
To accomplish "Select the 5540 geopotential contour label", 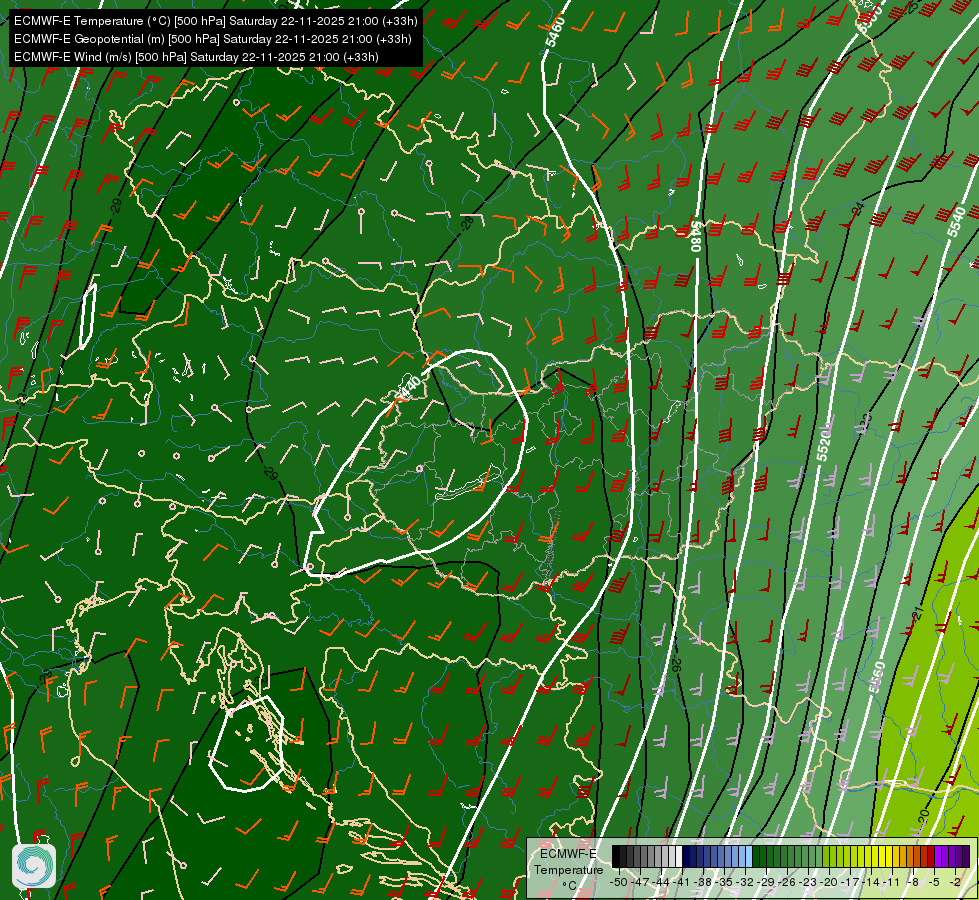I will click(956, 222).
